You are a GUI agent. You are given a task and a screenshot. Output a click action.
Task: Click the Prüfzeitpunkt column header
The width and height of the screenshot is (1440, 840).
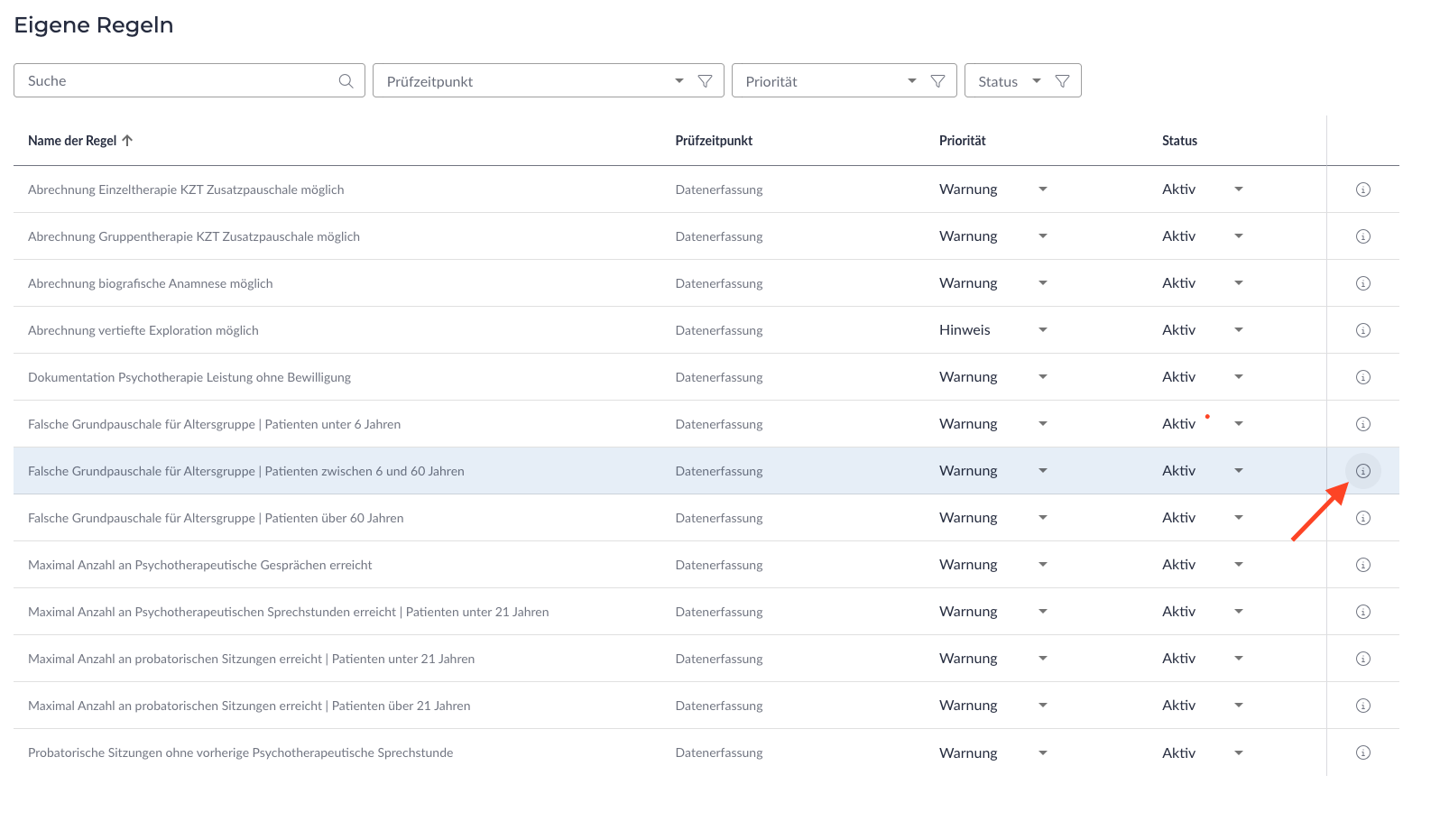[x=714, y=141]
